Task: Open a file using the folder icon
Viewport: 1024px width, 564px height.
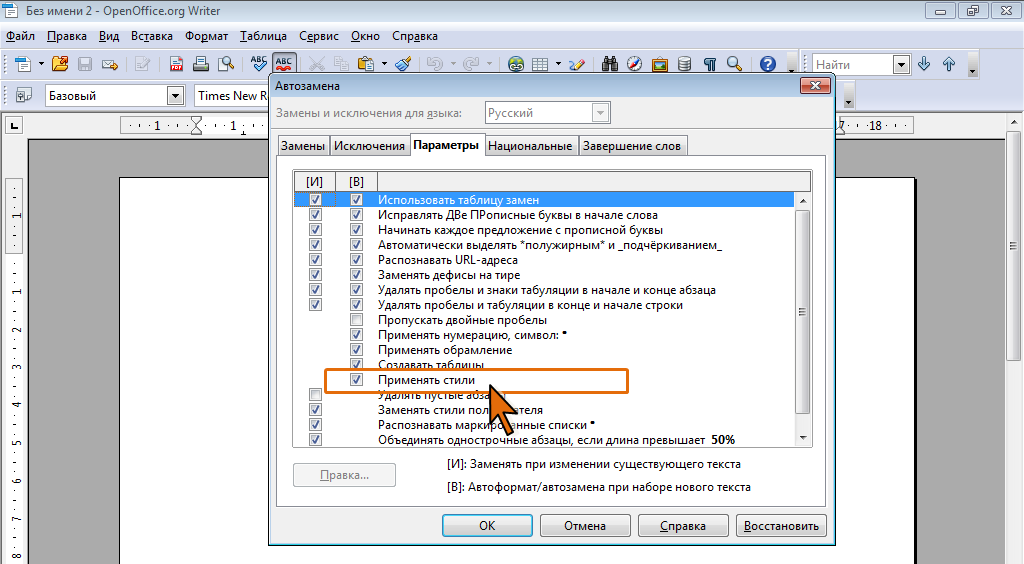Action: pos(60,64)
